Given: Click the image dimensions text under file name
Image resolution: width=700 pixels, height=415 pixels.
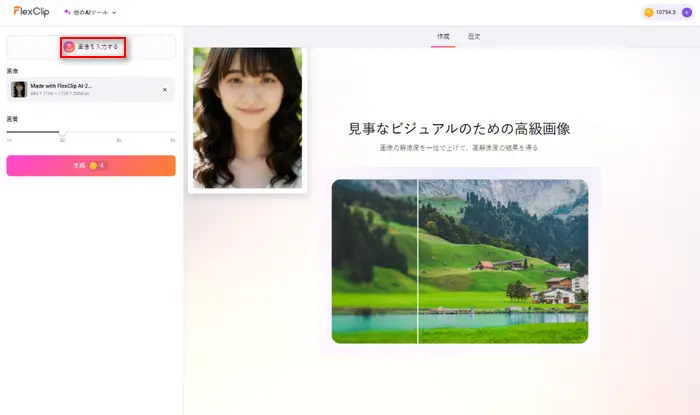Looking at the screenshot, I should pyautogui.click(x=60, y=94).
